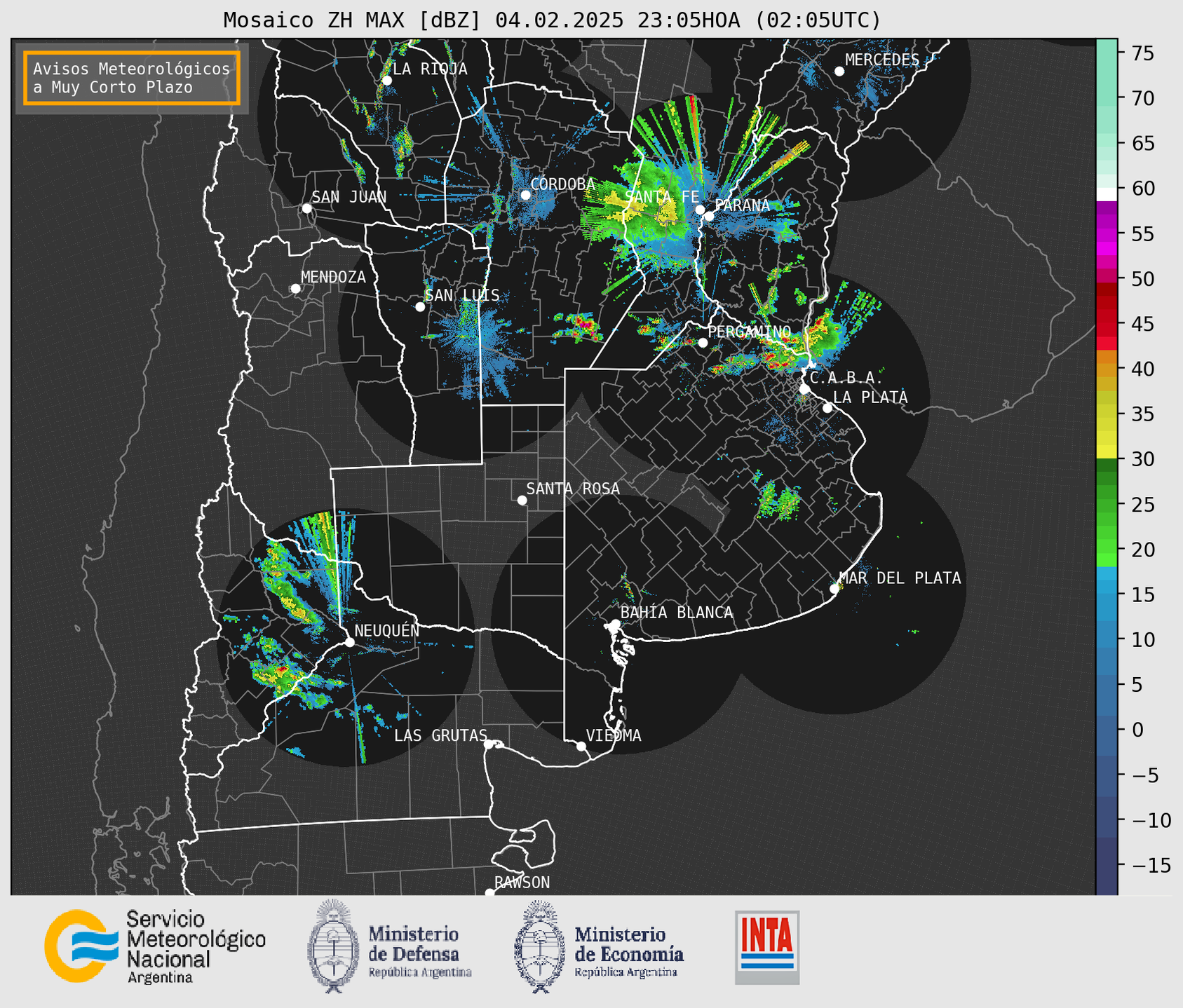Click the colorbar label 70
1183x1008 pixels.
1143,98
